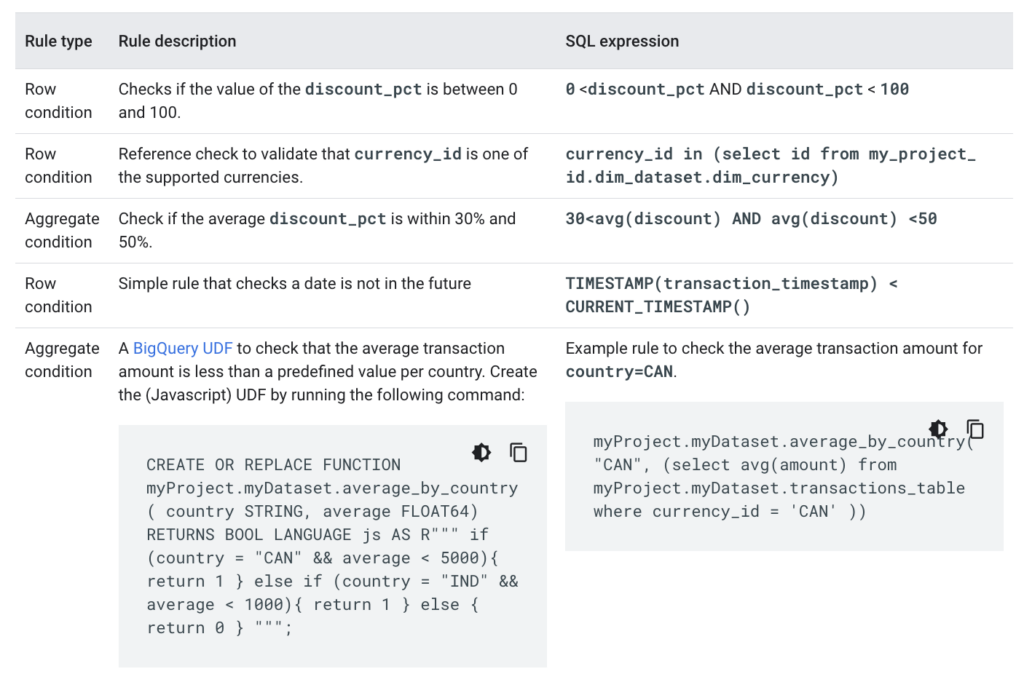Click Aggregate condition cell for average discount rule
The height and width of the screenshot is (674, 1024).
tap(62, 230)
